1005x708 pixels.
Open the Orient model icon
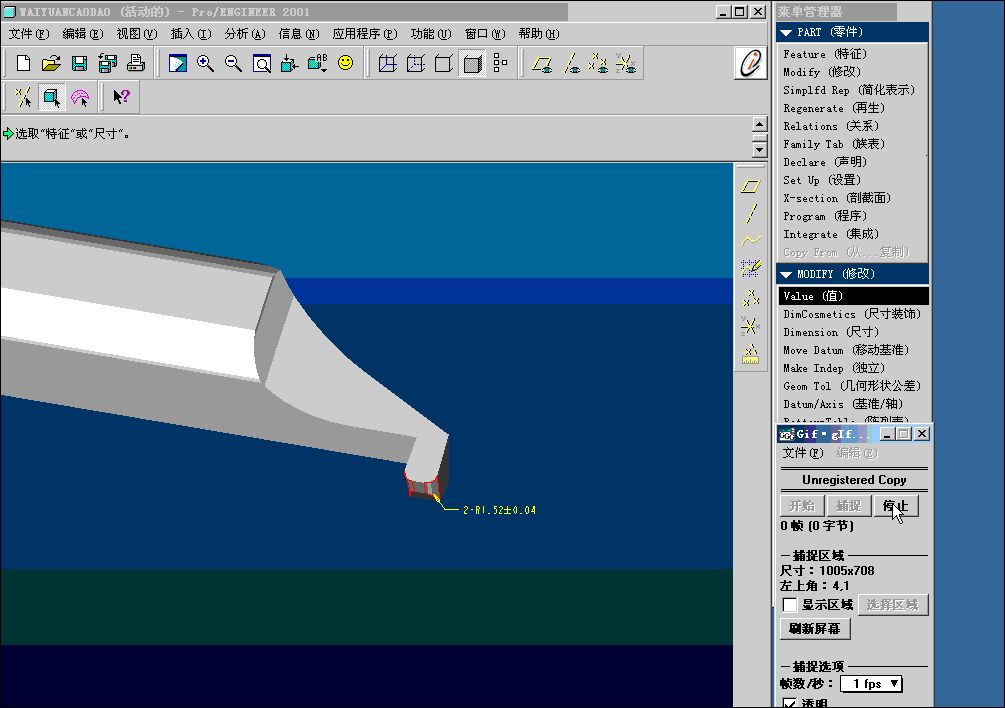[x=290, y=63]
